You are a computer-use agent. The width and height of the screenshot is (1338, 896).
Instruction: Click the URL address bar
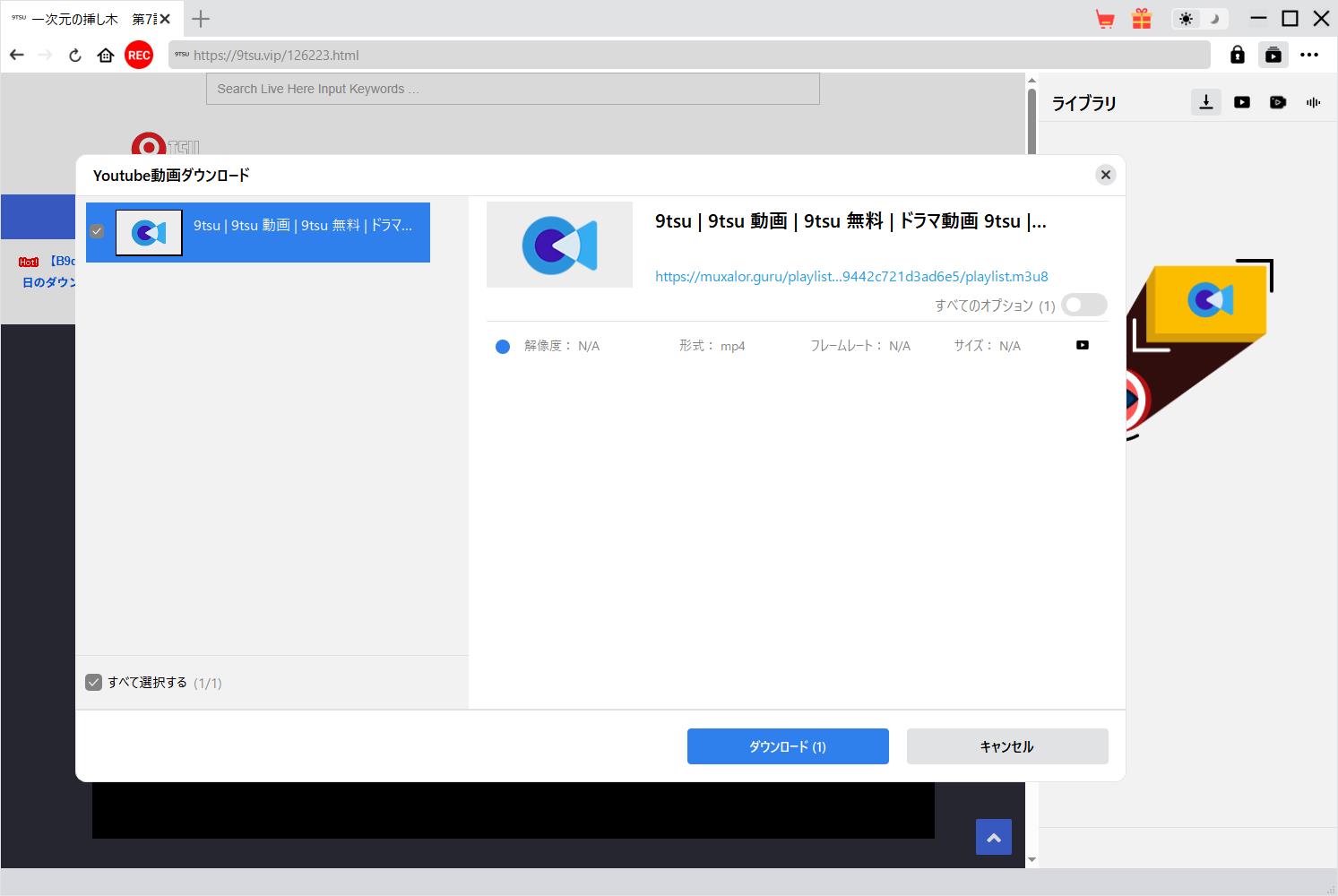click(689, 55)
